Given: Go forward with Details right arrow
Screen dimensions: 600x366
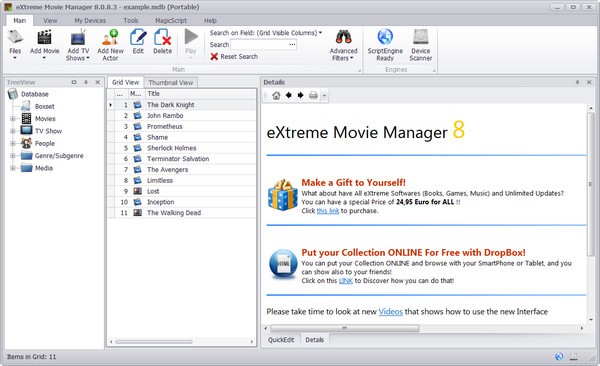Looking at the screenshot, I should 301,95.
